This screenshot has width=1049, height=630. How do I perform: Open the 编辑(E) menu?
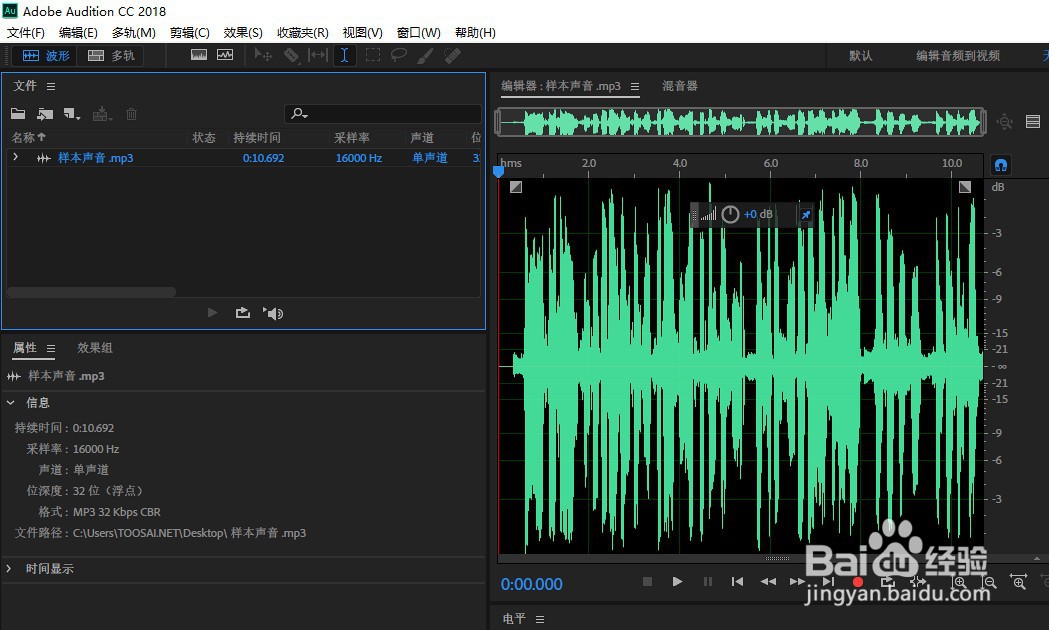pyautogui.click(x=78, y=33)
